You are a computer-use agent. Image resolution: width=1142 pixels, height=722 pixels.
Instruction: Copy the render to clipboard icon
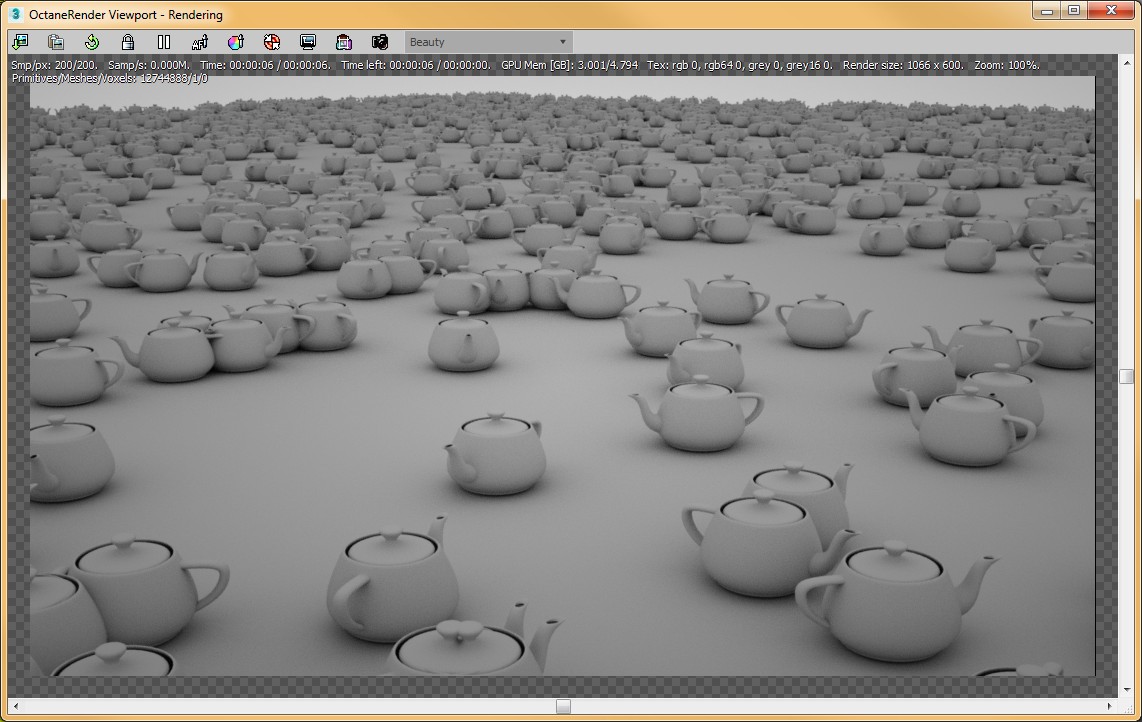point(55,42)
